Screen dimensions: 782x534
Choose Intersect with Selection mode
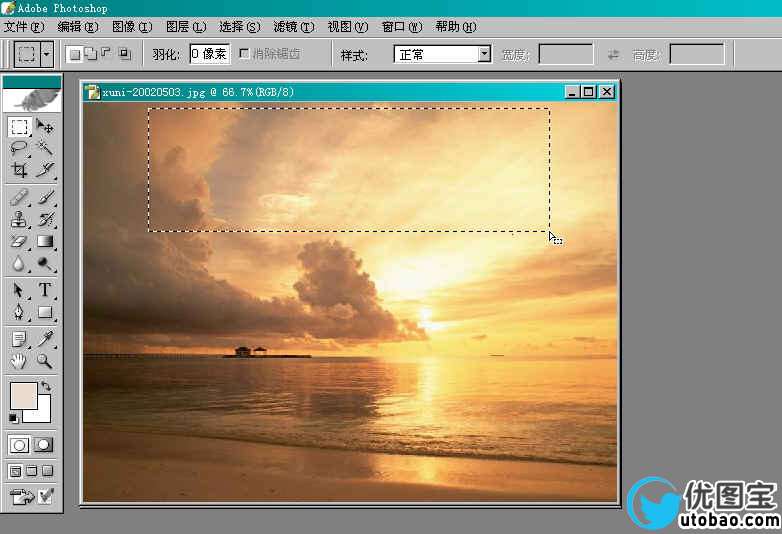pos(124,53)
